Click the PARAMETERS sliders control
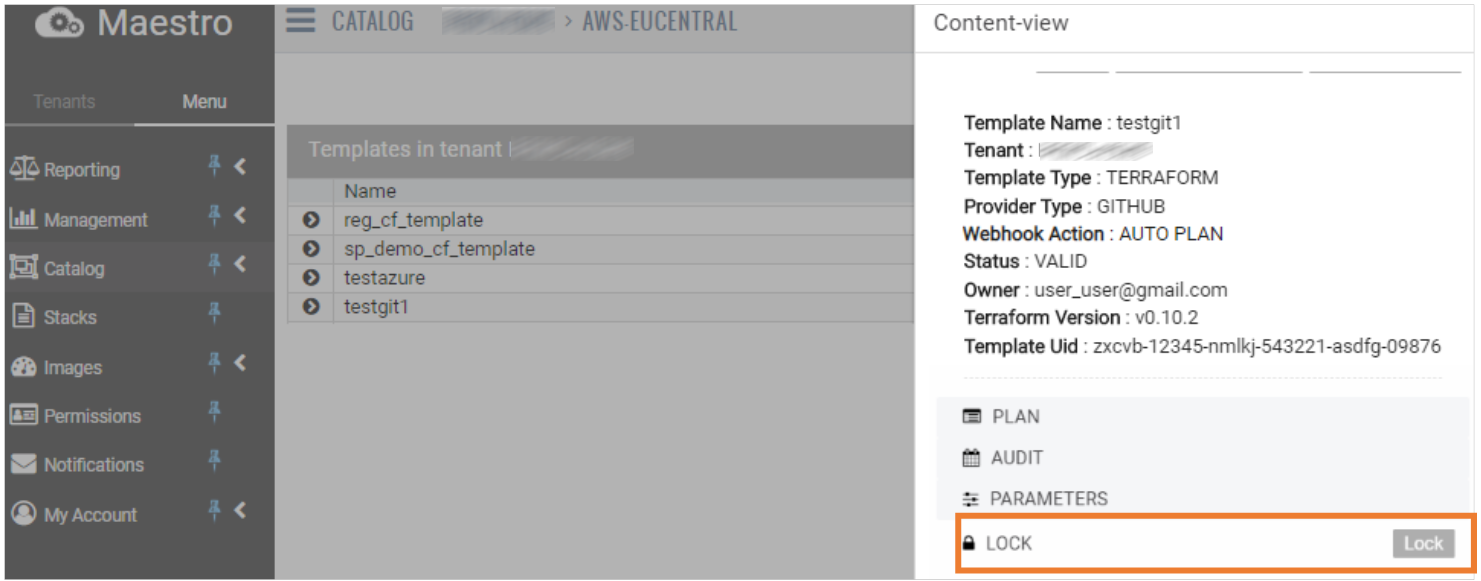 click(x=972, y=498)
